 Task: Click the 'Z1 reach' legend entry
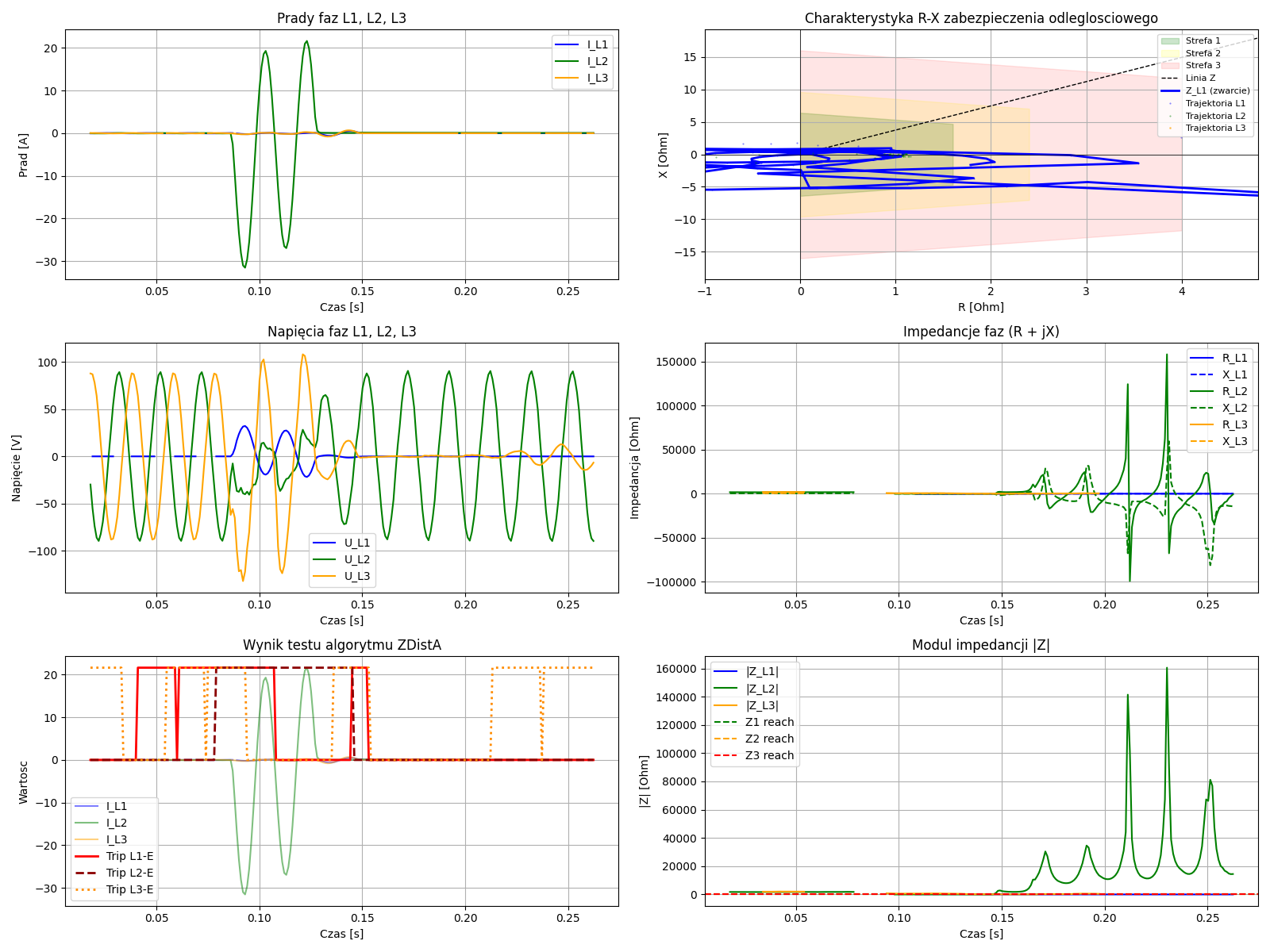(x=768, y=722)
